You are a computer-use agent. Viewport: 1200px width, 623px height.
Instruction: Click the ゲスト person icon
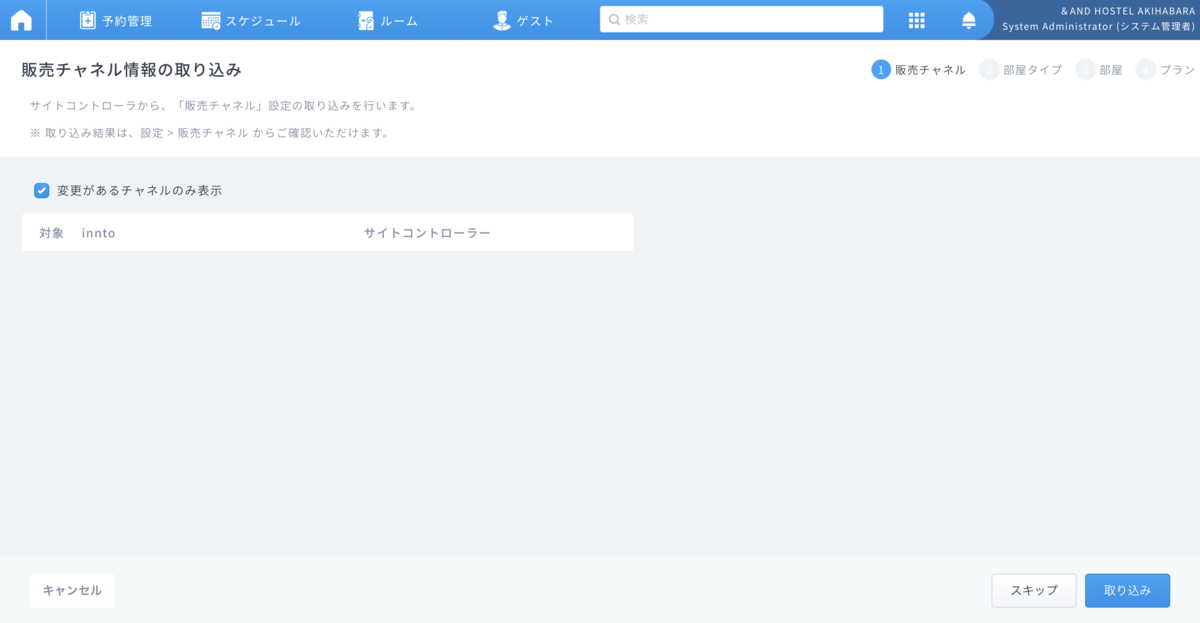[502, 20]
